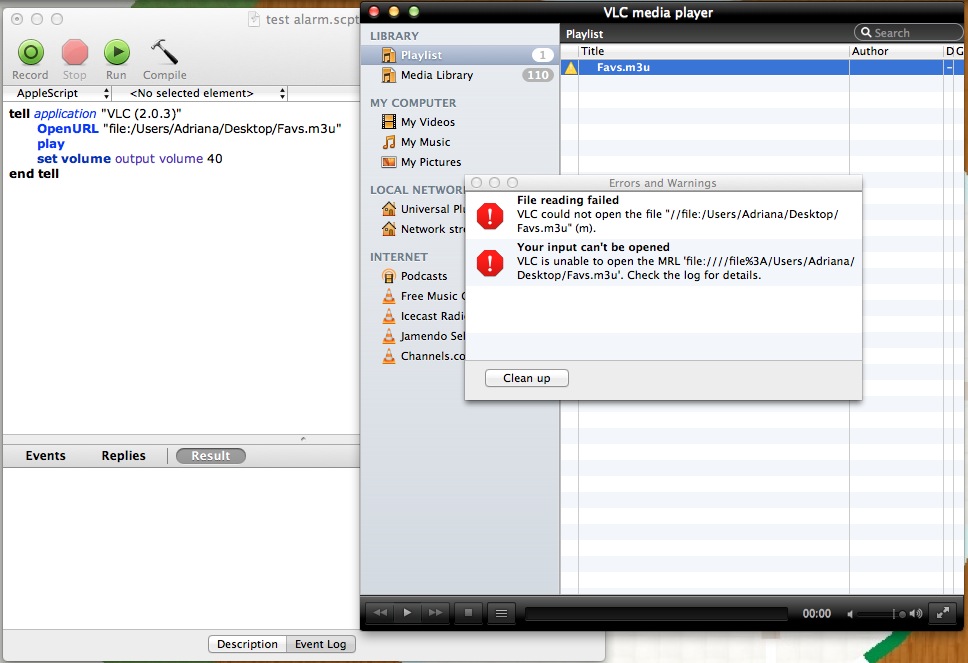This screenshot has width=968, height=663.
Task: Click VLC next track button
Action: [x=435, y=613]
